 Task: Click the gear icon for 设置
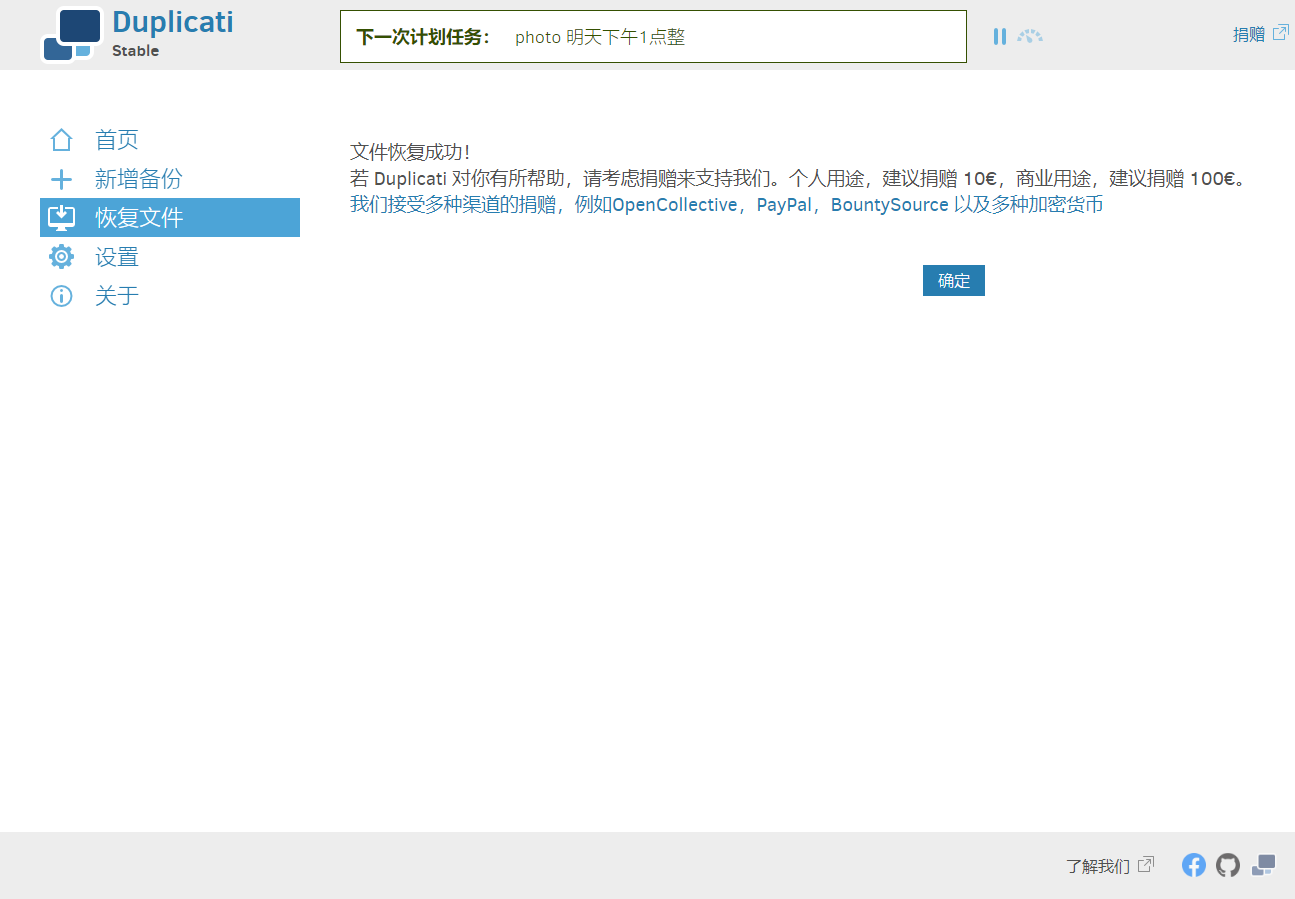pyautogui.click(x=61, y=257)
